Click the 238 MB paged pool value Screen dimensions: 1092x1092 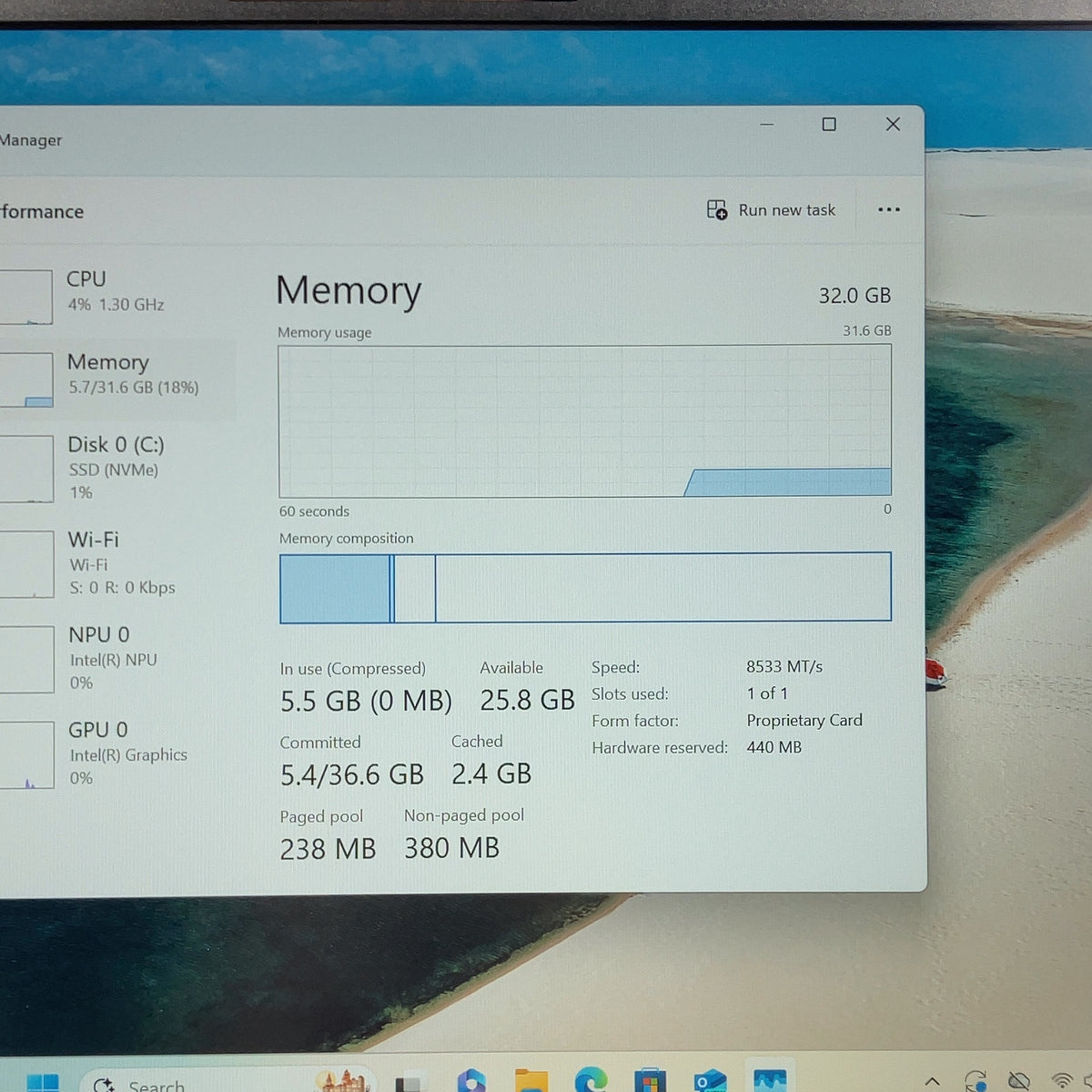click(x=328, y=849)
